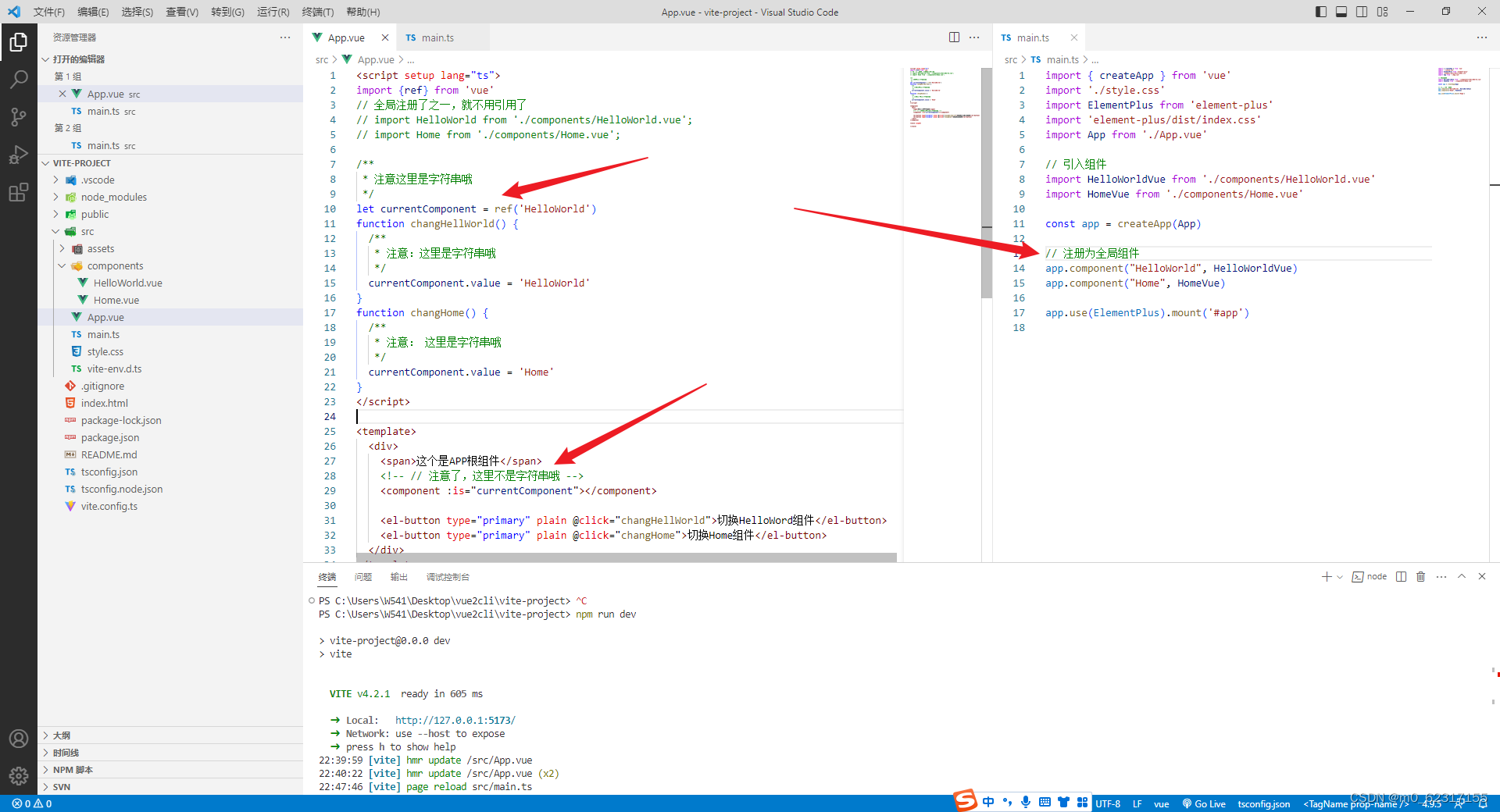The image size is (1500, 812).
Task: Open the Explorer view in activity bar
Action: point(18,41)
